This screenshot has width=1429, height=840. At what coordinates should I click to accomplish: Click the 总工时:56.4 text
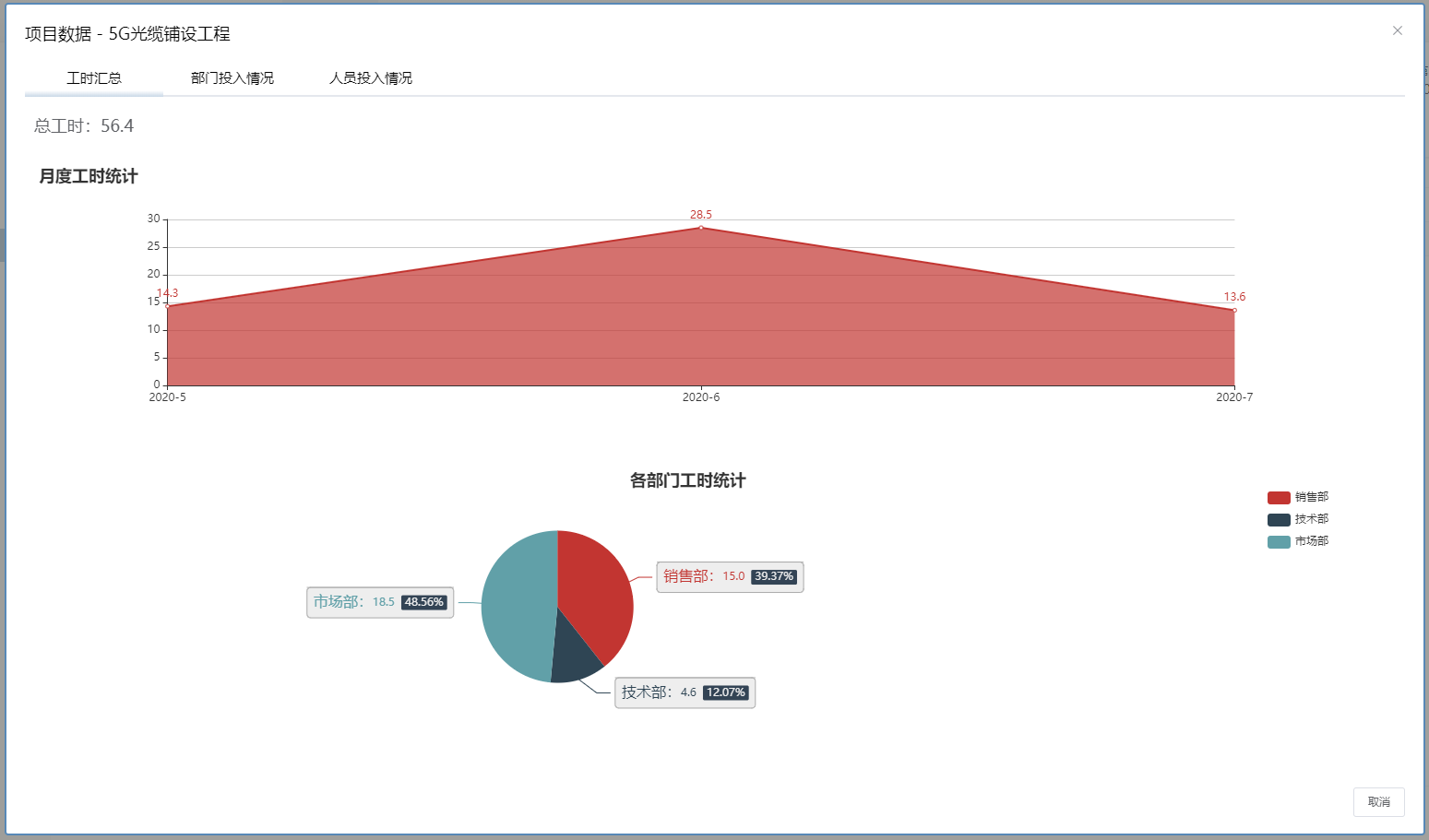tap(84, 126)
